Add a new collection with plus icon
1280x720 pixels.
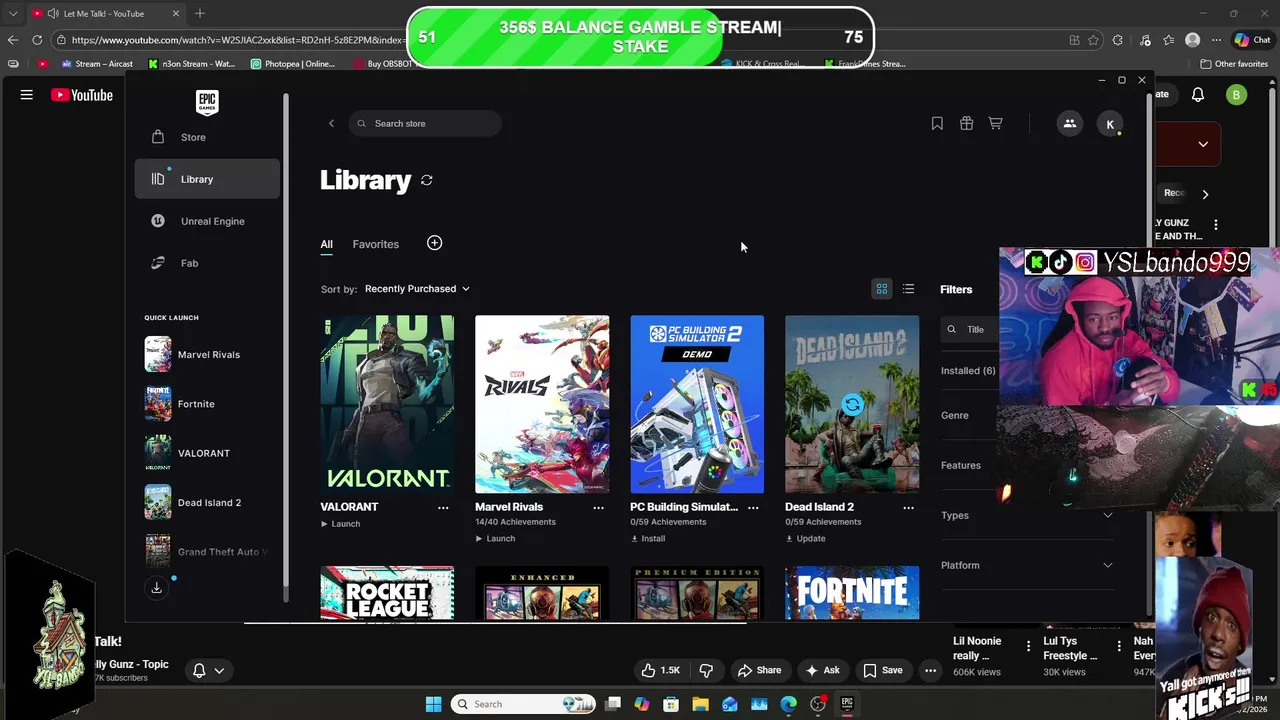434,243
